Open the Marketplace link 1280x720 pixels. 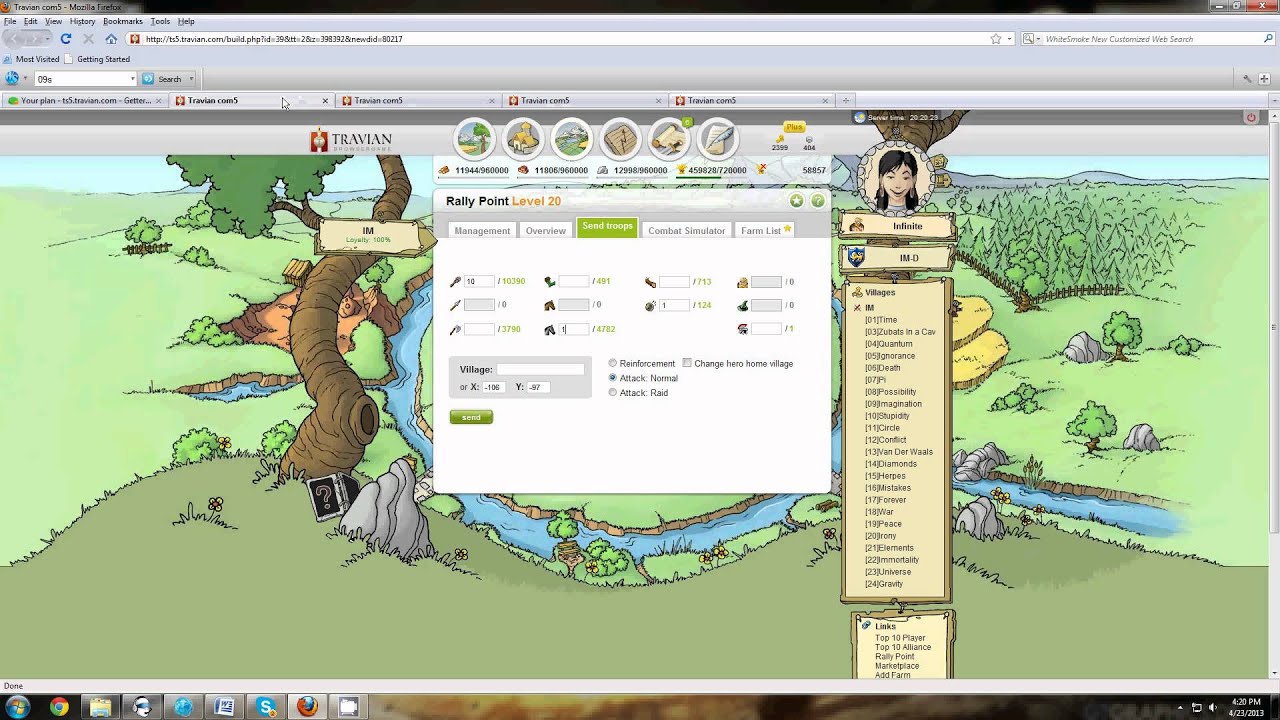click(x=897, y=666)
